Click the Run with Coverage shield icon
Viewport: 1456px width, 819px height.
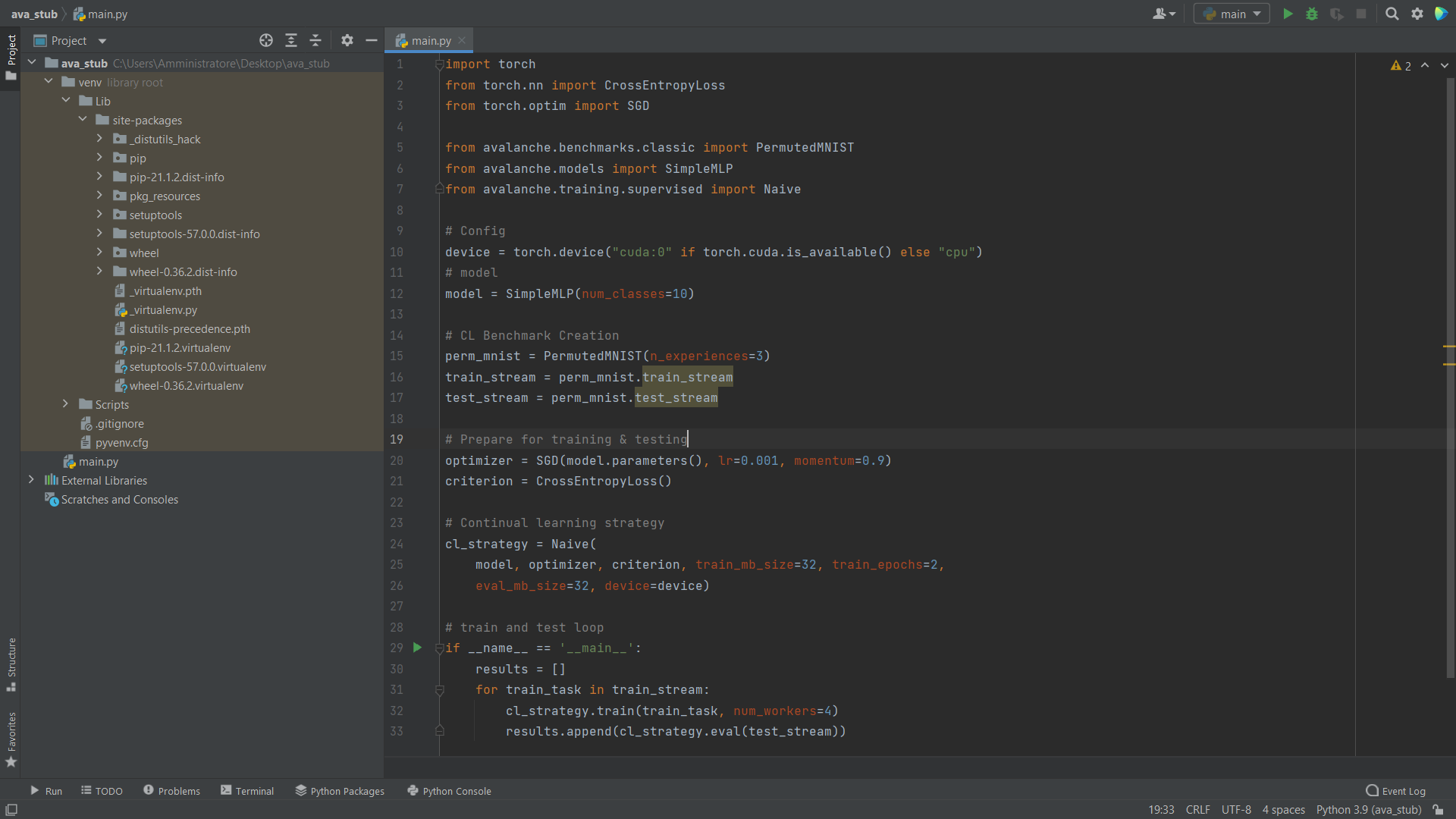click(x=1337, y=14)
